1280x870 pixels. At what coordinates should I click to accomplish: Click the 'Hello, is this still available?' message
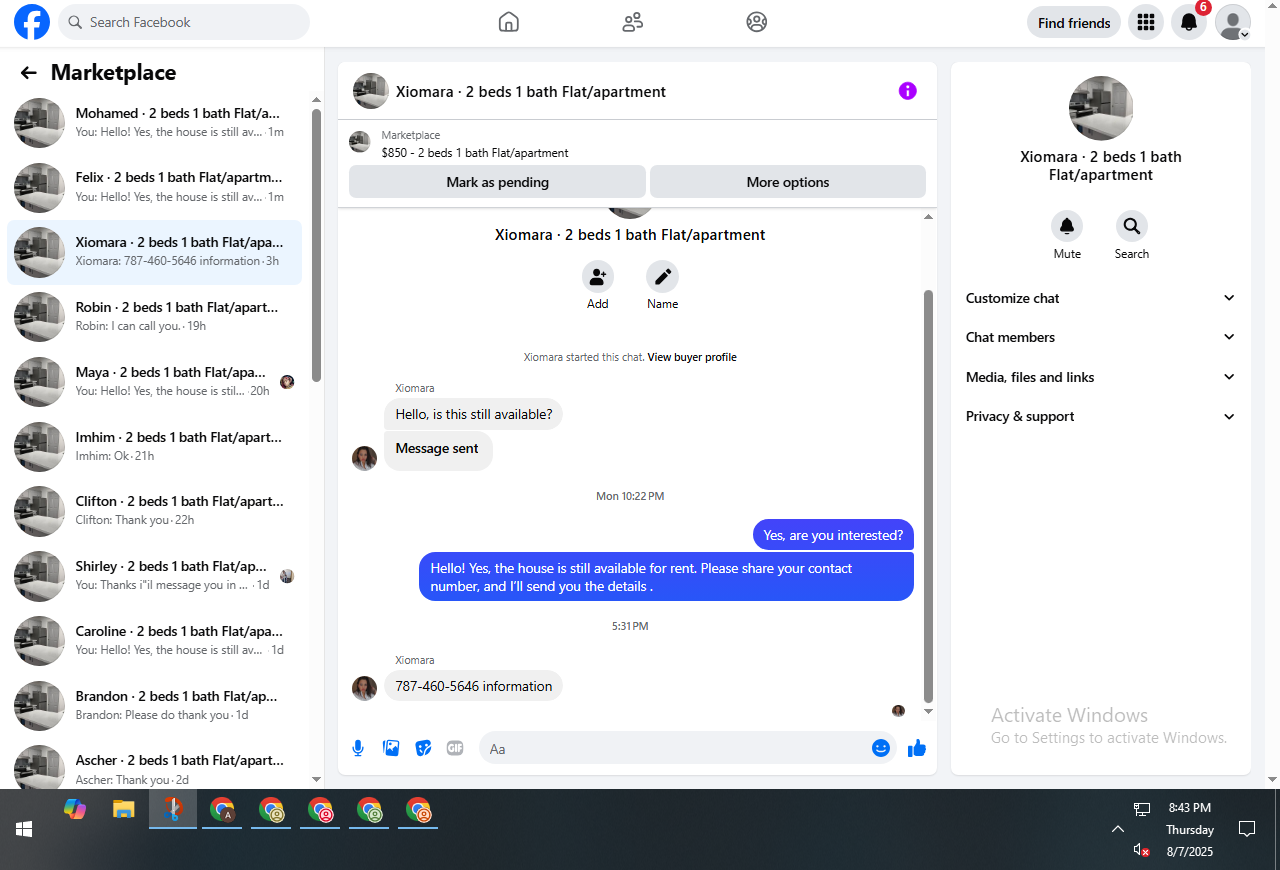(x=474, y=414)
